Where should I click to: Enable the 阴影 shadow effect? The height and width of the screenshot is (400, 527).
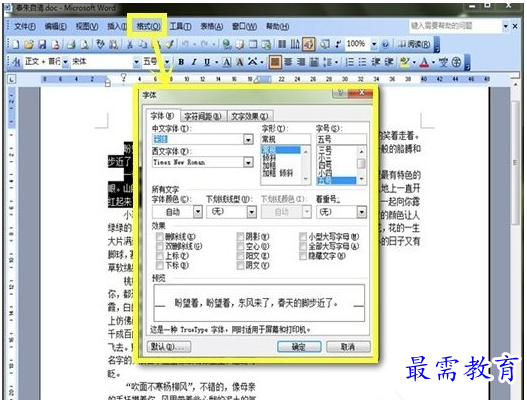click(240, 237)
